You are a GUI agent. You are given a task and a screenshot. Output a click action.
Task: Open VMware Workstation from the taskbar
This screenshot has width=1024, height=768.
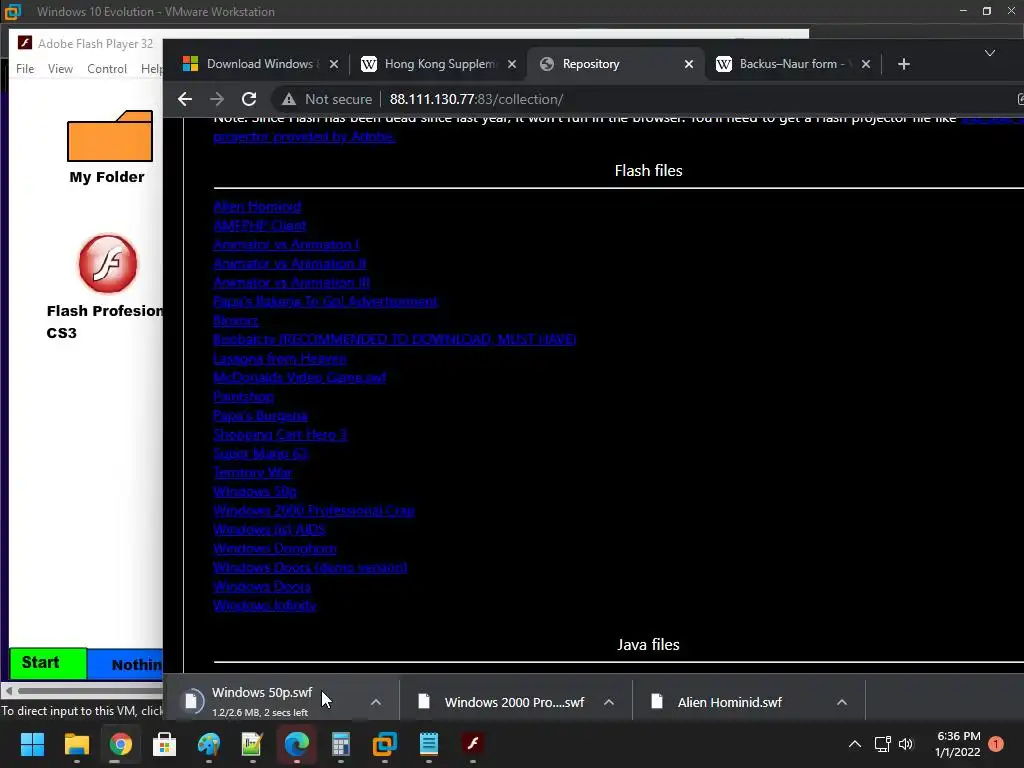point(385,744)
